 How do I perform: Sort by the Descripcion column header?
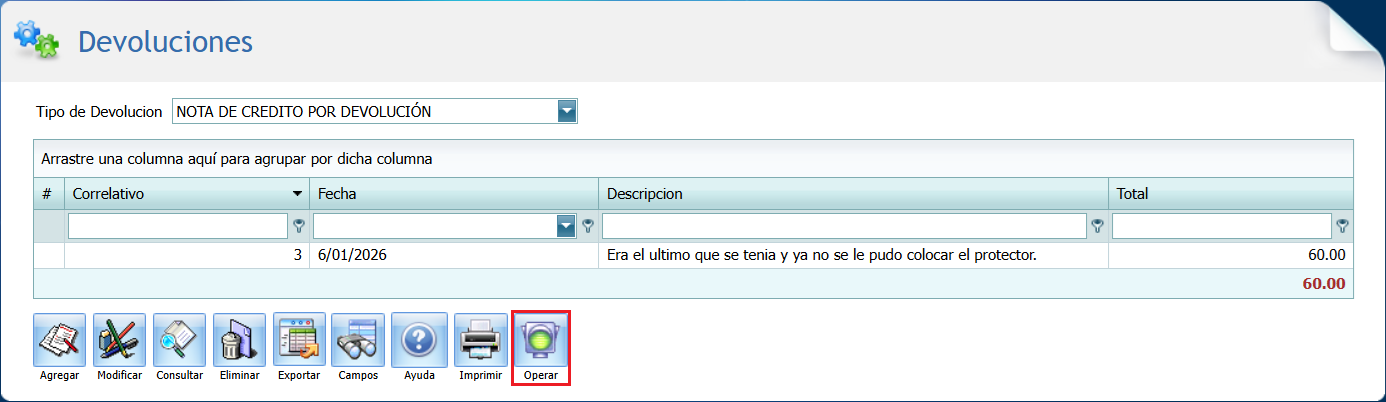pyautogui.click(x=853, y=194)
